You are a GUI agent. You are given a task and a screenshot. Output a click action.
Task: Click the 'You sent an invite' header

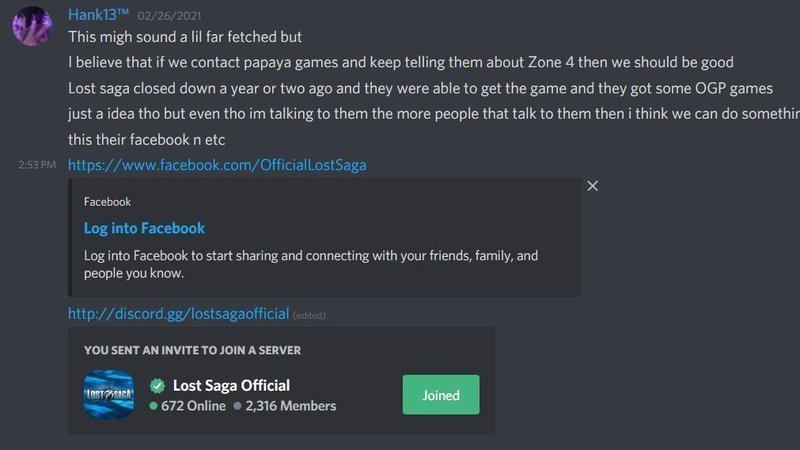[192, 350]
